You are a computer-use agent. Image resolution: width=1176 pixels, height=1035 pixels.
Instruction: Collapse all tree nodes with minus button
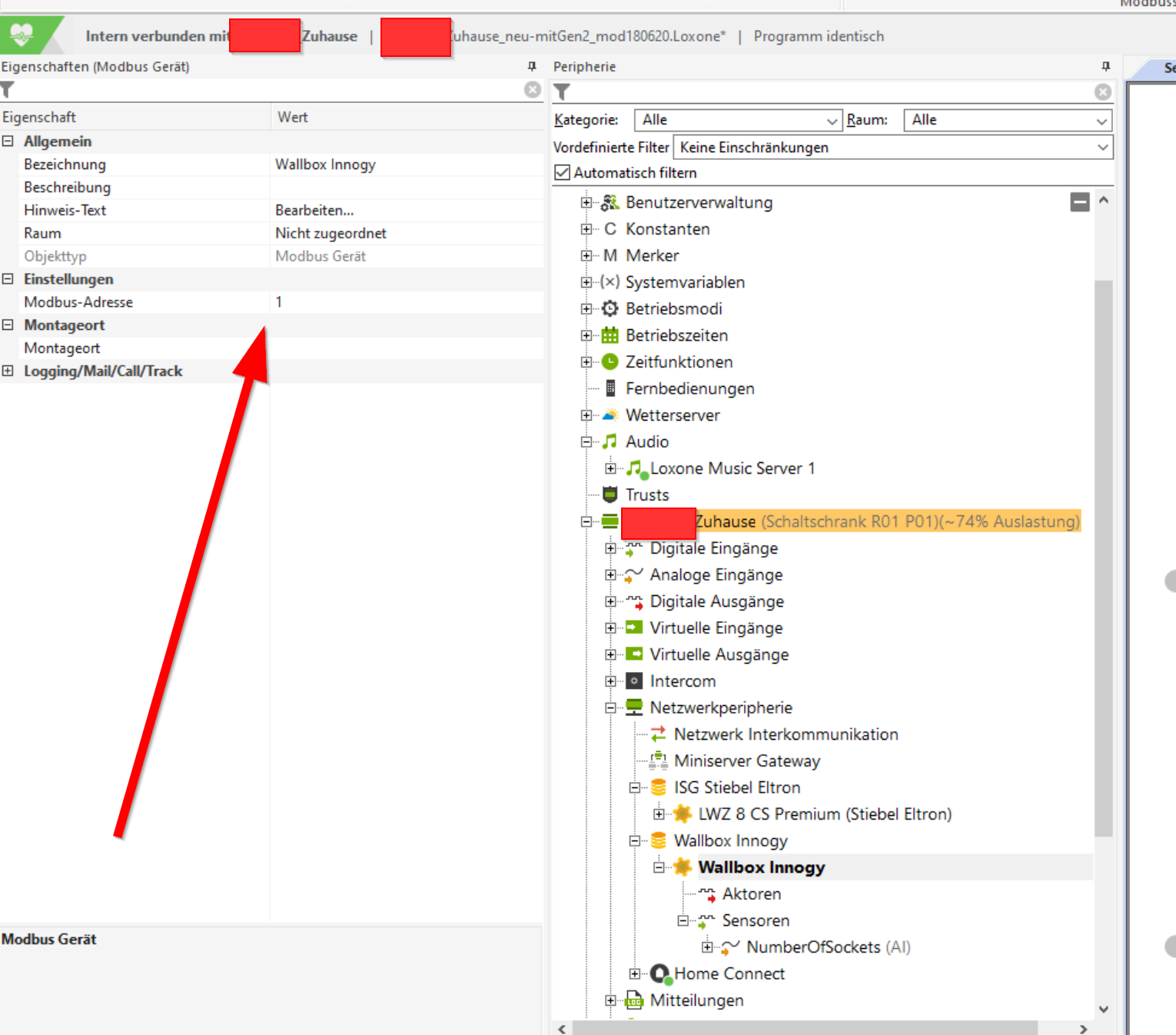coord(1080,202)
